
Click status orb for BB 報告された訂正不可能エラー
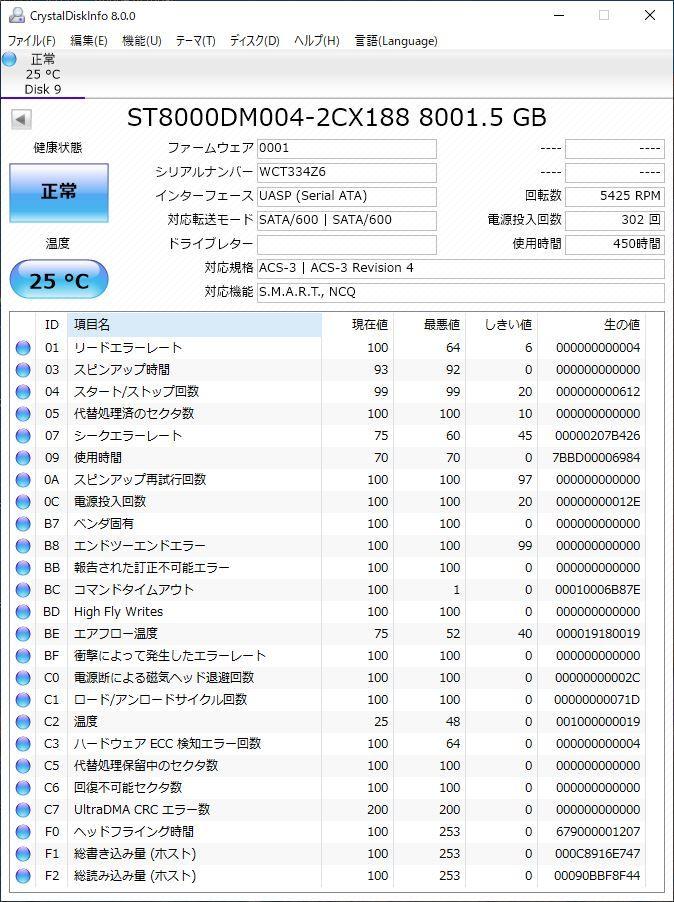23,568
